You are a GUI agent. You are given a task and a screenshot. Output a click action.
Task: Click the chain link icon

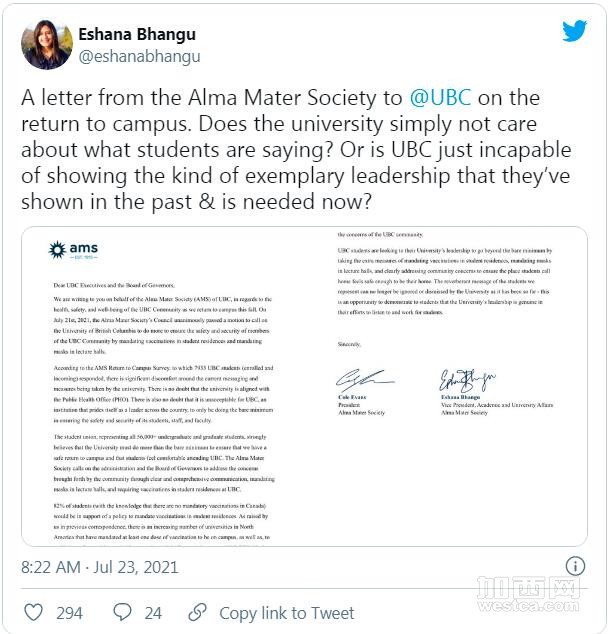(197, 612)
